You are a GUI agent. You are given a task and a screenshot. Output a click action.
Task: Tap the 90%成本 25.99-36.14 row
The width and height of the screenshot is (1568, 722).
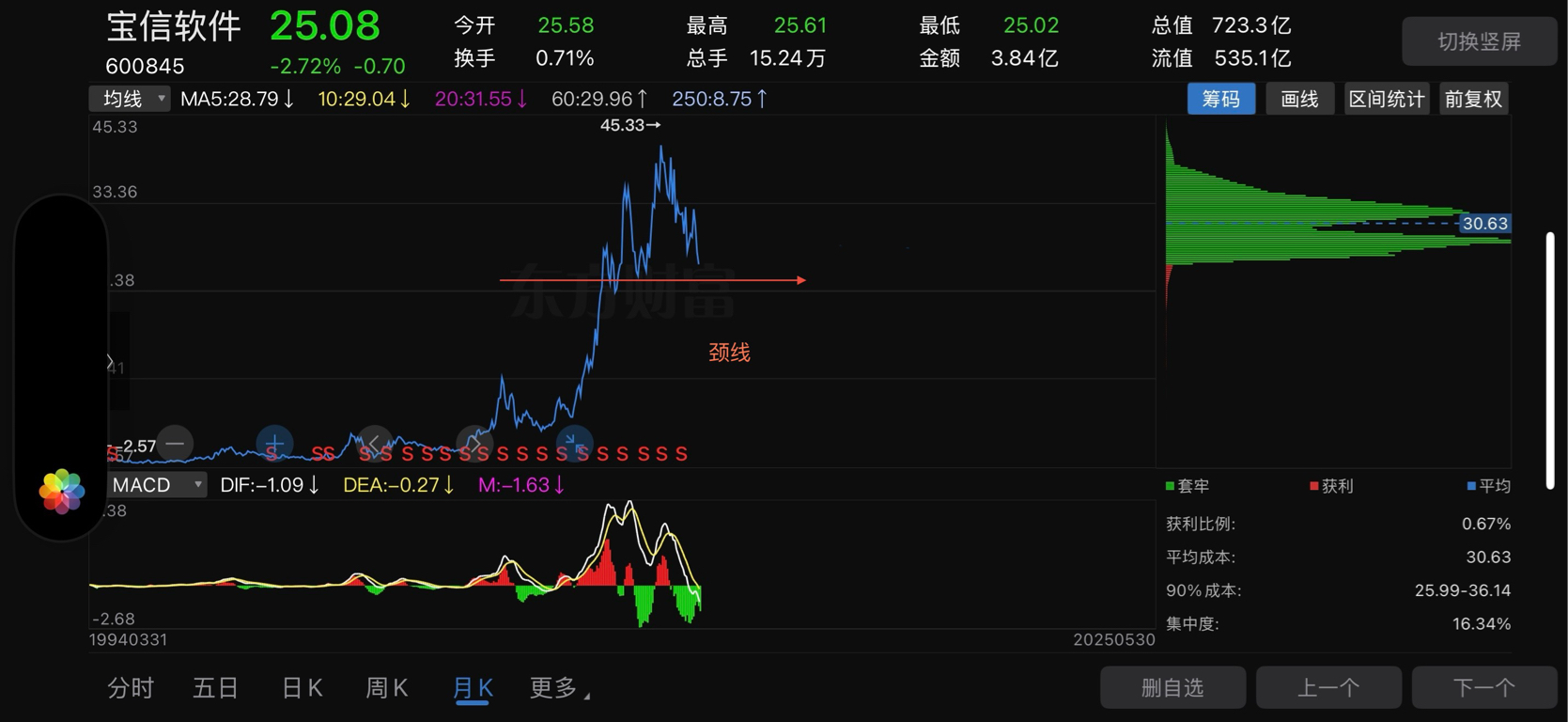click(1338, 590)
